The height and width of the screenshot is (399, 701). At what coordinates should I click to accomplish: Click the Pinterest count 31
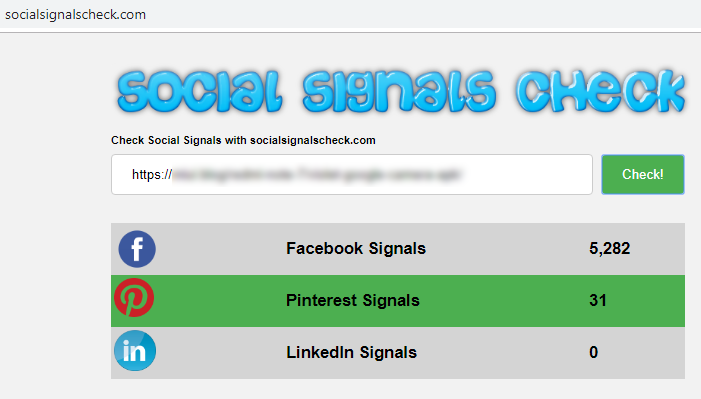[598, 300]
